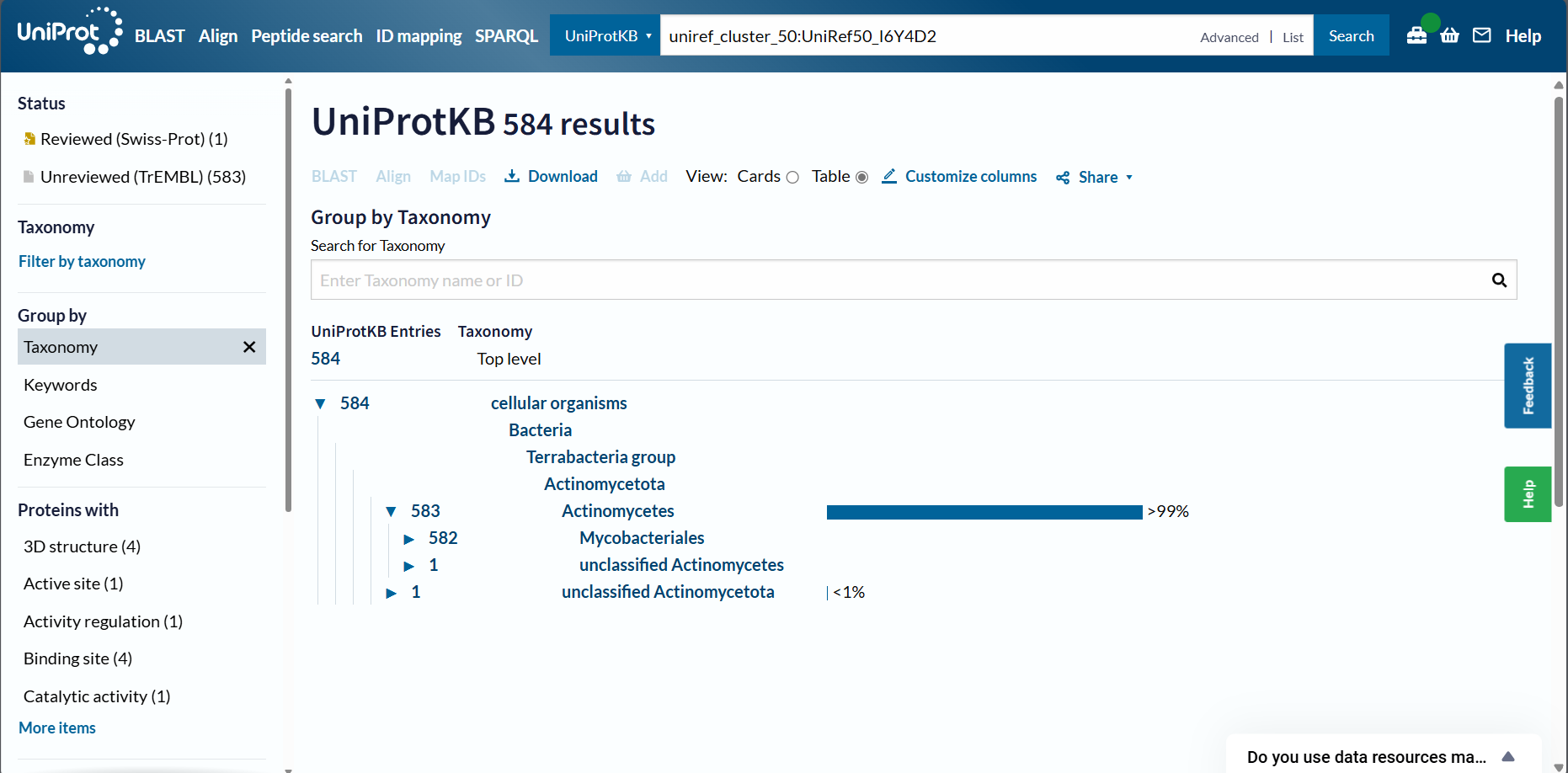Open the toolbox icon in header
This screenshot has width=1568, height=773.
click(x=1416, y=35)
